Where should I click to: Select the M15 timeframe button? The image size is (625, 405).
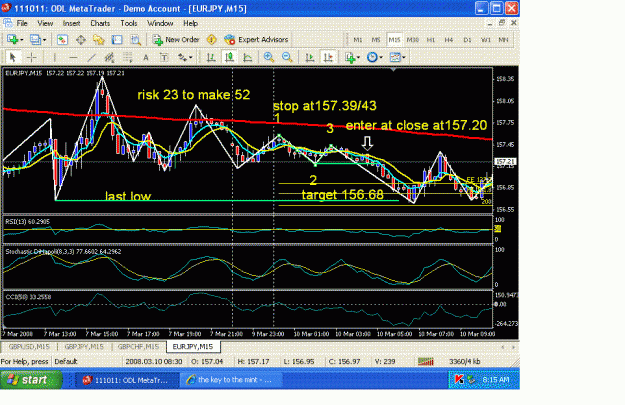[x=394, y=40]
